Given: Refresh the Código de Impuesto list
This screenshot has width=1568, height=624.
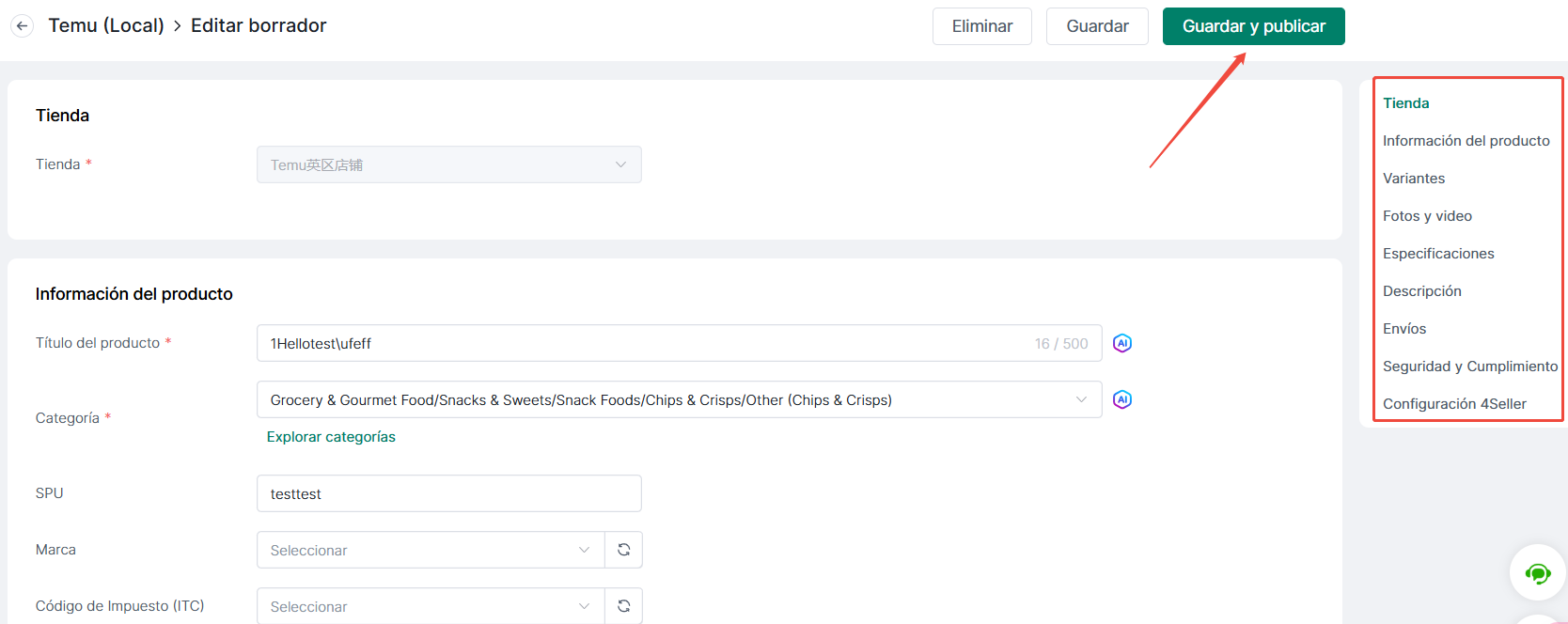Looking at the screenshot, I should point(623,606).
